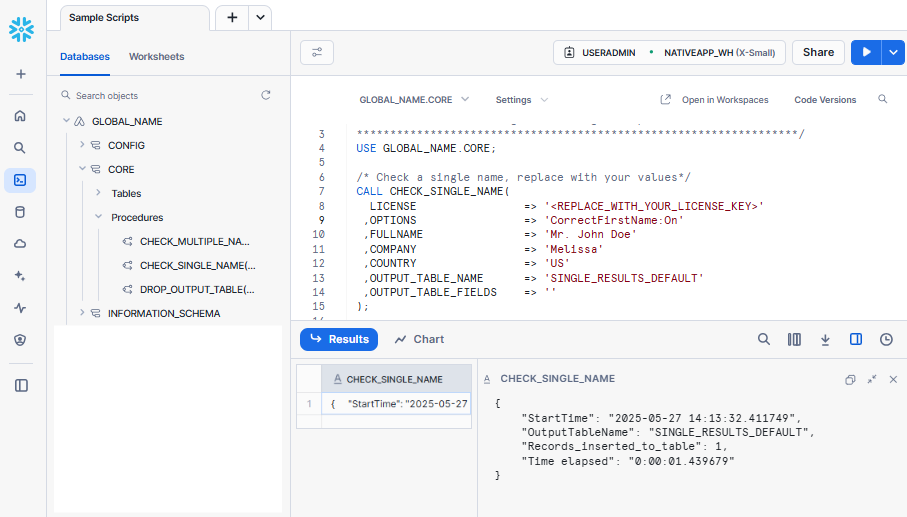Expand the Tables folder
The height and width of the screenshot is (517, 907).
click(x=98, y=193)
